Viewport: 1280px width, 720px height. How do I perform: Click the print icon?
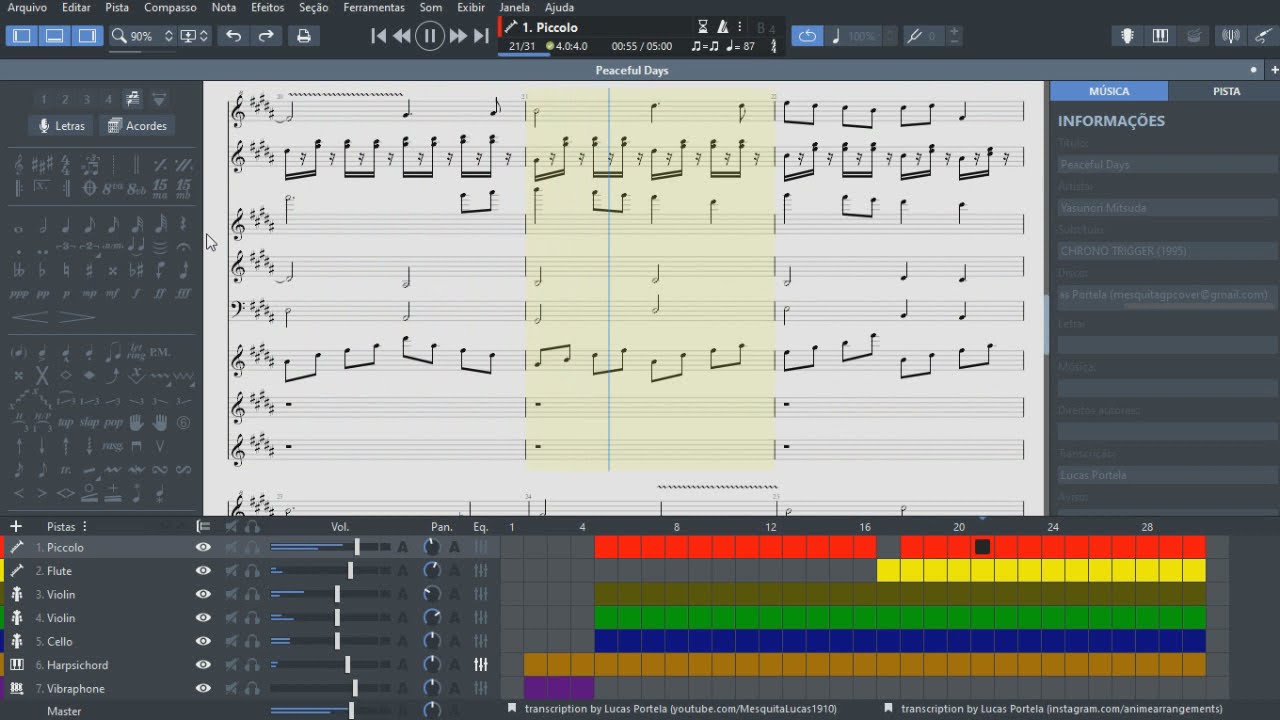tap(304, 36)
